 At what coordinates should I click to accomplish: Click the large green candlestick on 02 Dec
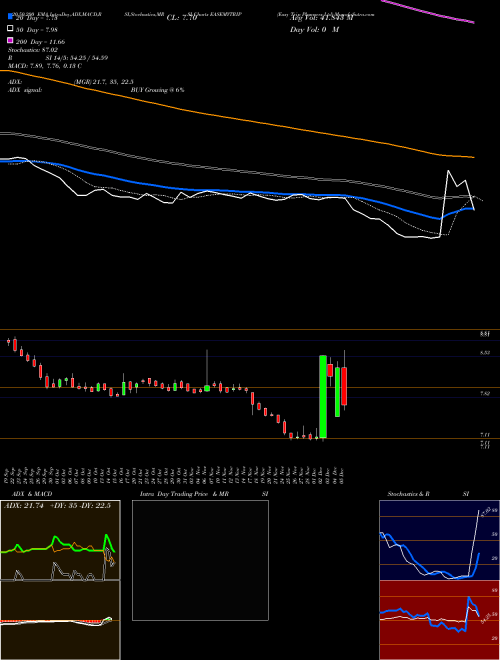pyautogui.click(x=323, y=397)
